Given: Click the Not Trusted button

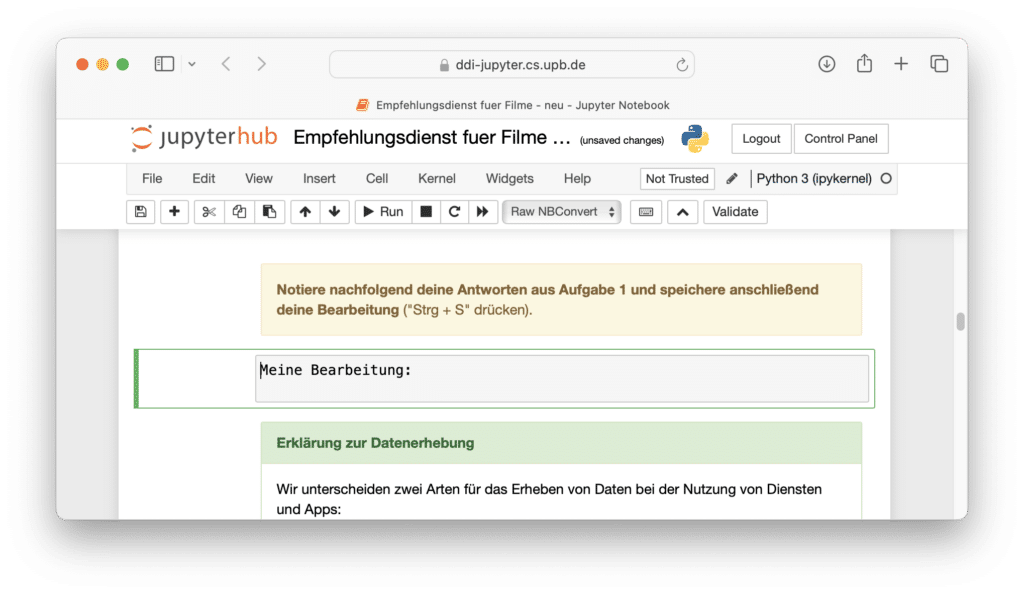Looking at the screenshot, I should point(677,178).
